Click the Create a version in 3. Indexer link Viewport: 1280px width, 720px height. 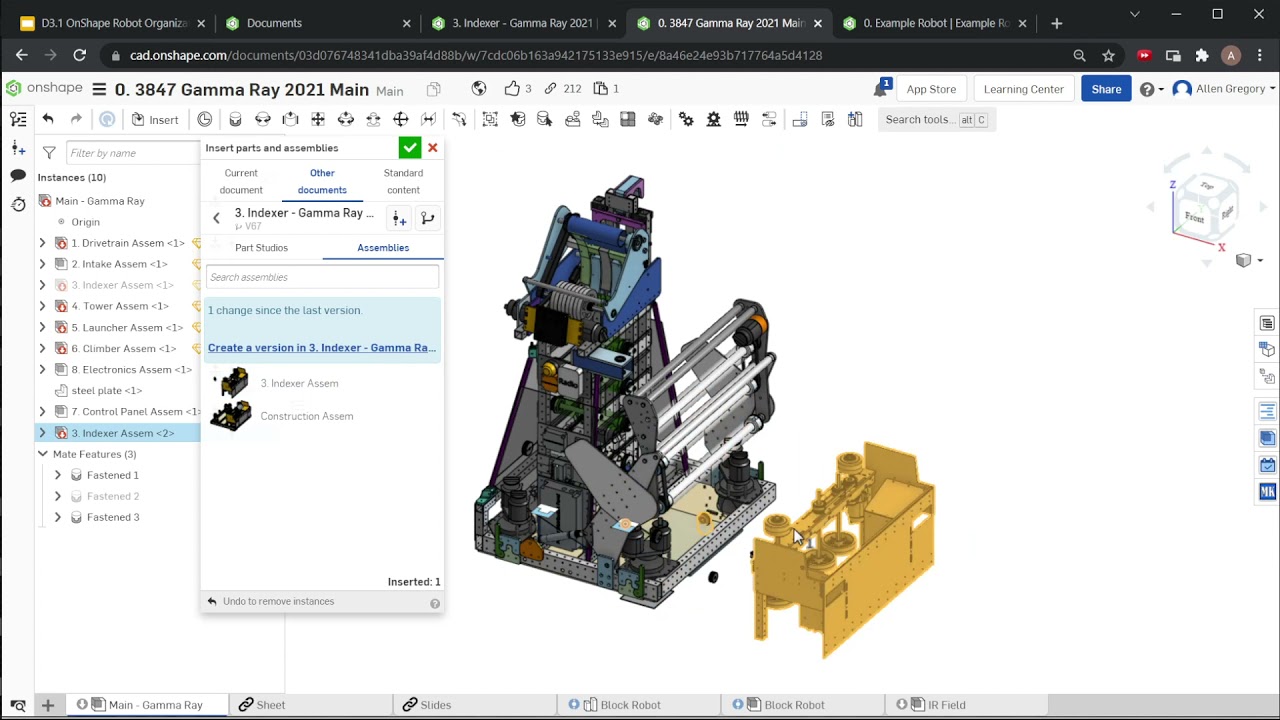point(322,348)
